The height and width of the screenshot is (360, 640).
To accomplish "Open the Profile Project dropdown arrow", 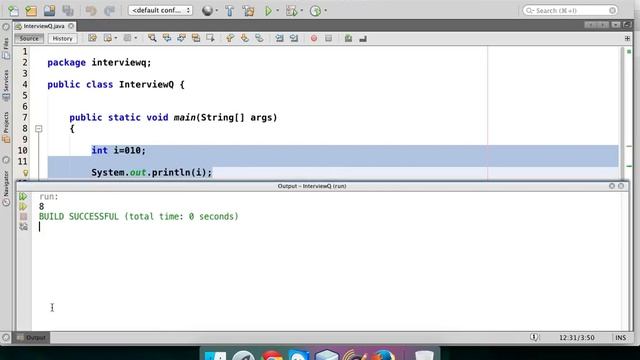I will 325,11.
